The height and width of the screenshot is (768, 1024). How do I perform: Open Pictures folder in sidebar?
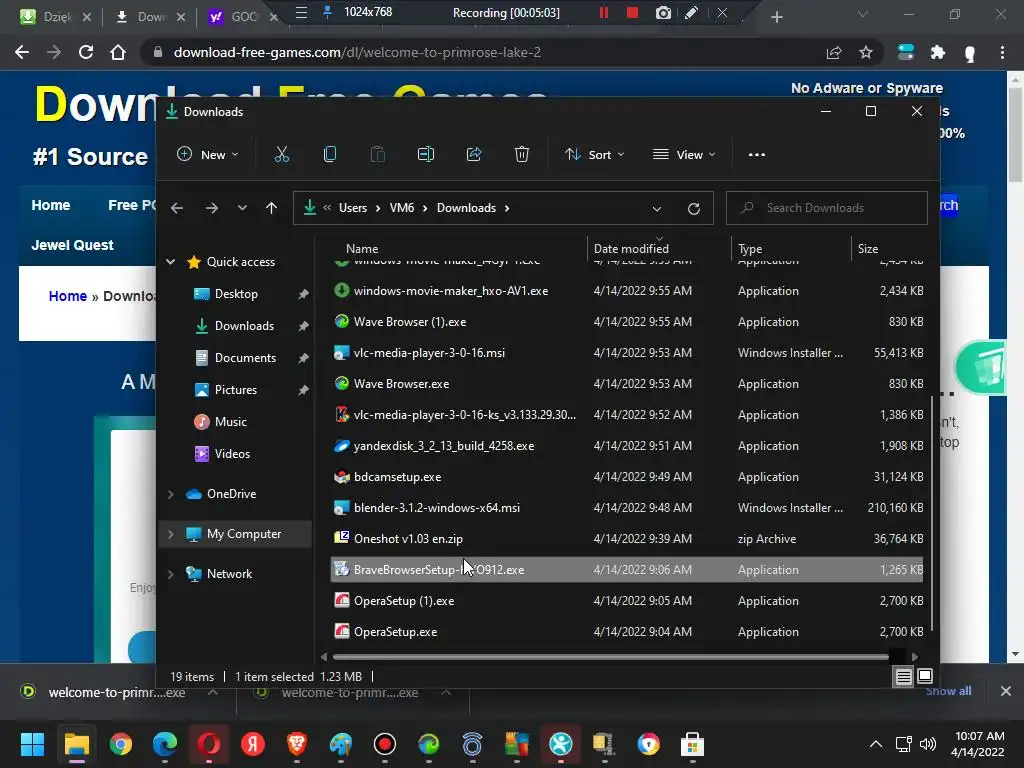(236, 390)
